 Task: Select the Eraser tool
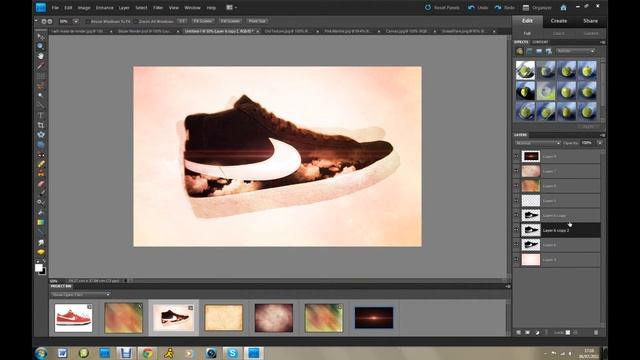coord(40,184)
